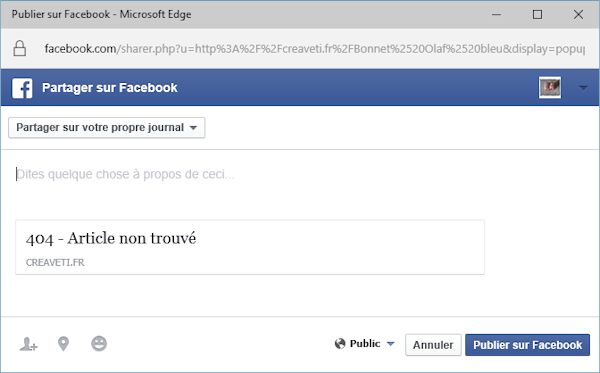600x373 pixels.
Task: Click the facebook.com URL address bar
Action: [315, 49]
